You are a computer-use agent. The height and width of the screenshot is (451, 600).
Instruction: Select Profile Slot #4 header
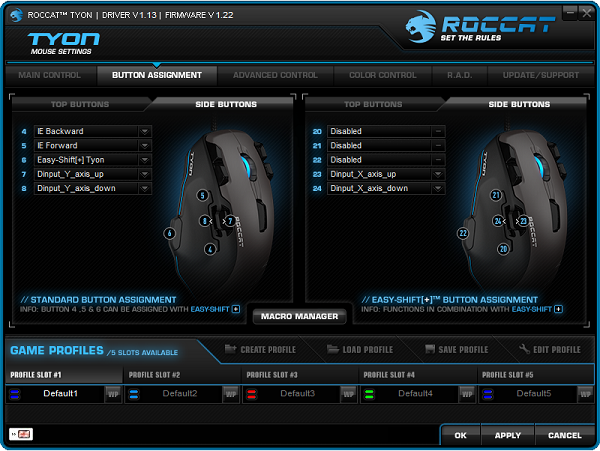418,374
